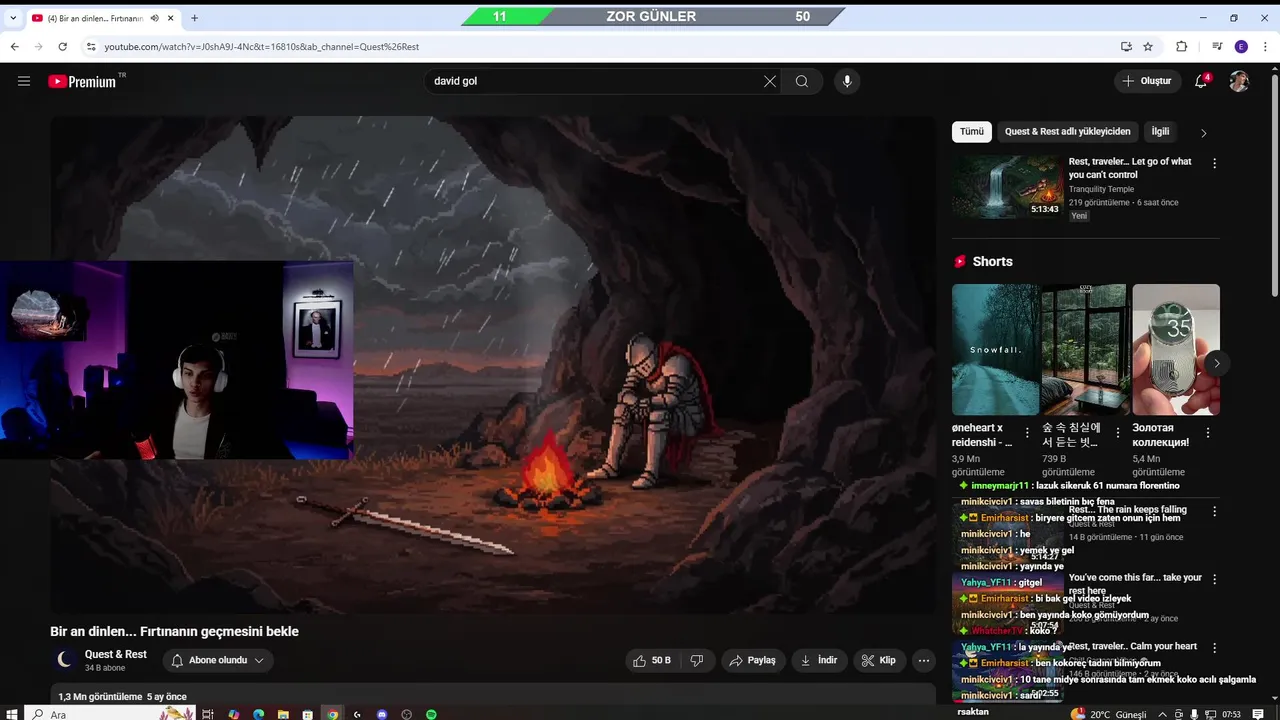The height and width of the screenshot is (720, 1280).
Task: Click the install app icon in address bar
Action: pos(1126,46)
